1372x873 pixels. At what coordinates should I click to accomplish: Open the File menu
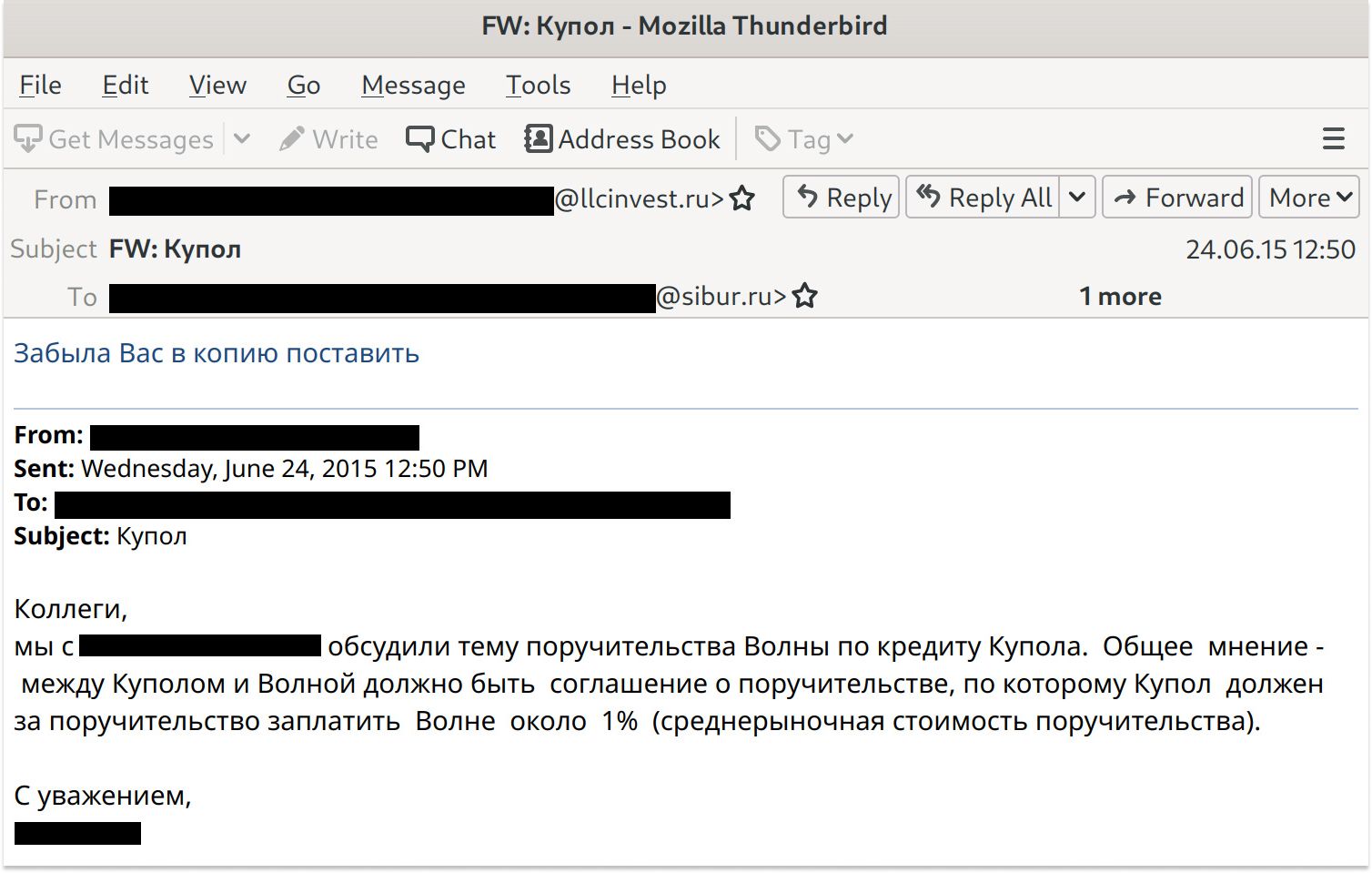point(40,85)
